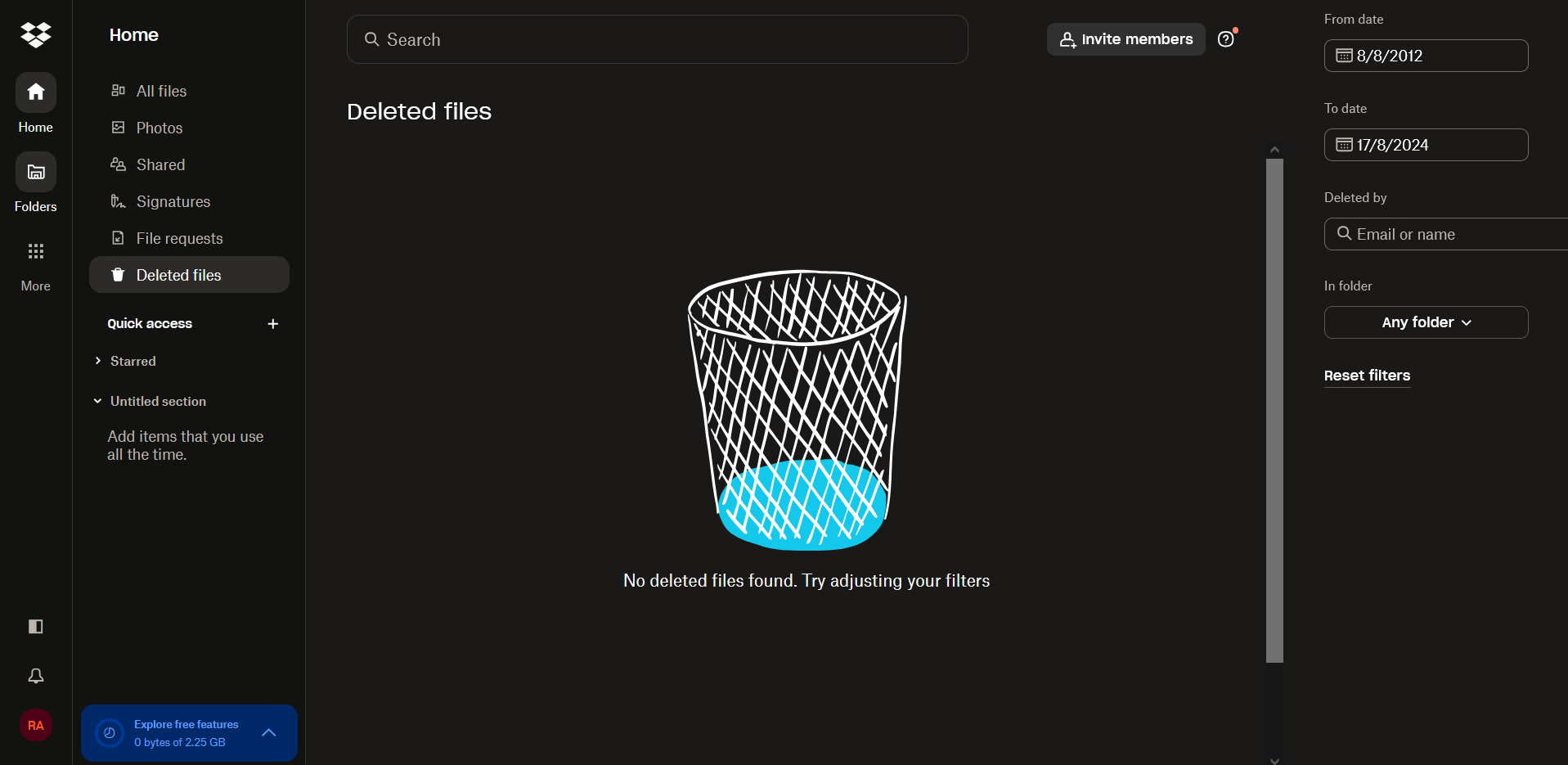Expand the Explore free features panel
This screenshot has width=1568, height=765.
(x=269, y=733)
